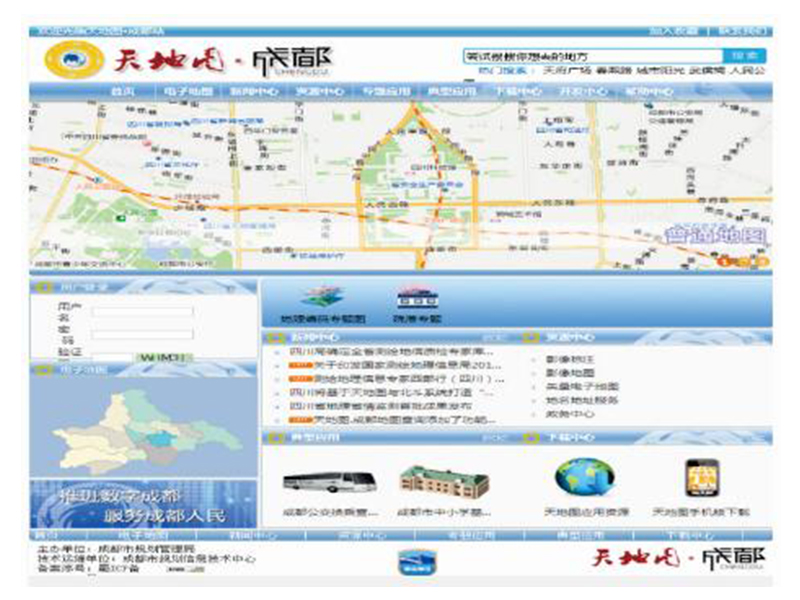The width and height of the screenshot is (800, 600).
Task: Click the 典型应用 section header icon
Action: 276,438
